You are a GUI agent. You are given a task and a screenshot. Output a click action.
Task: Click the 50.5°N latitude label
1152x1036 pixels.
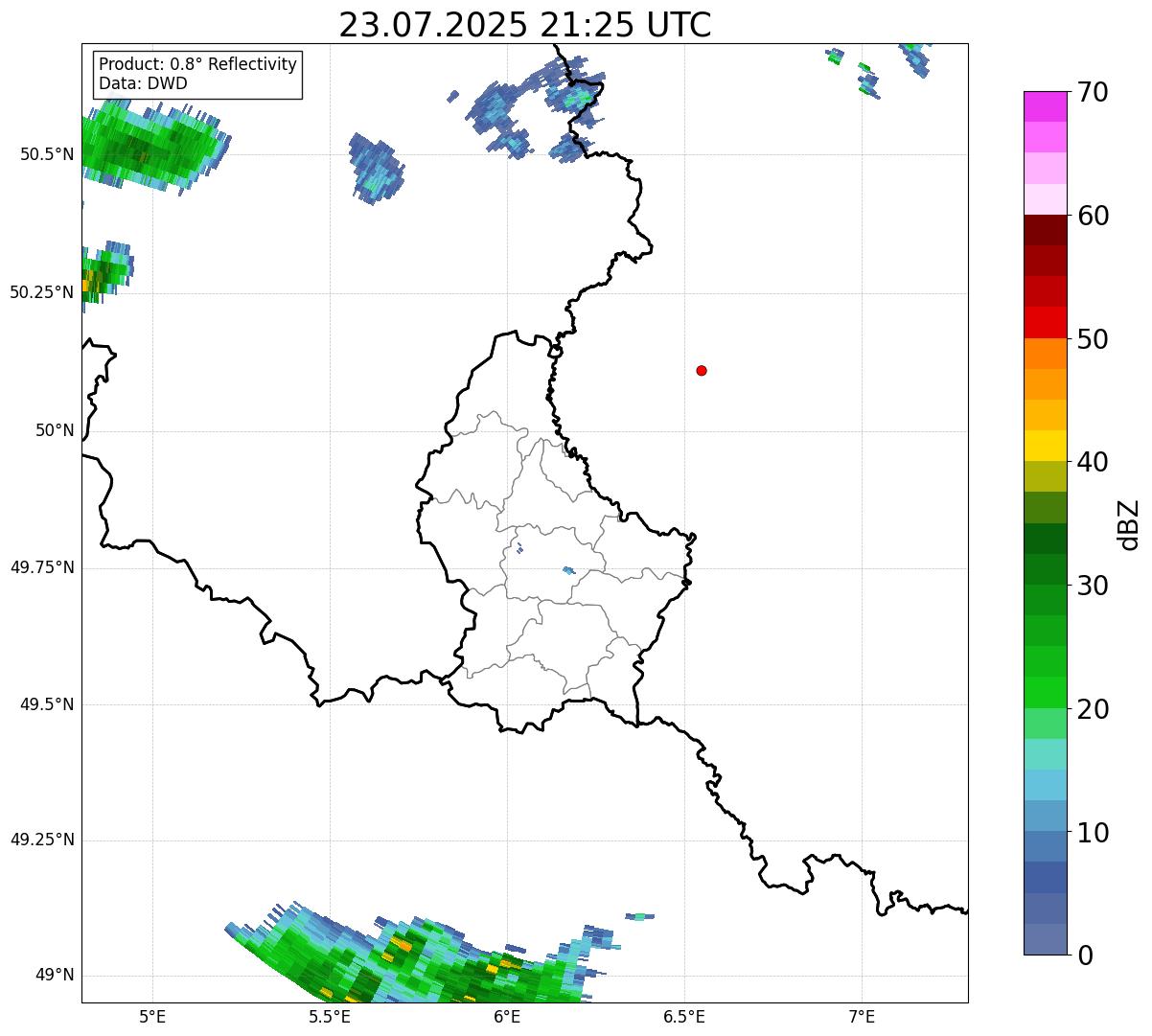[47, 154]
